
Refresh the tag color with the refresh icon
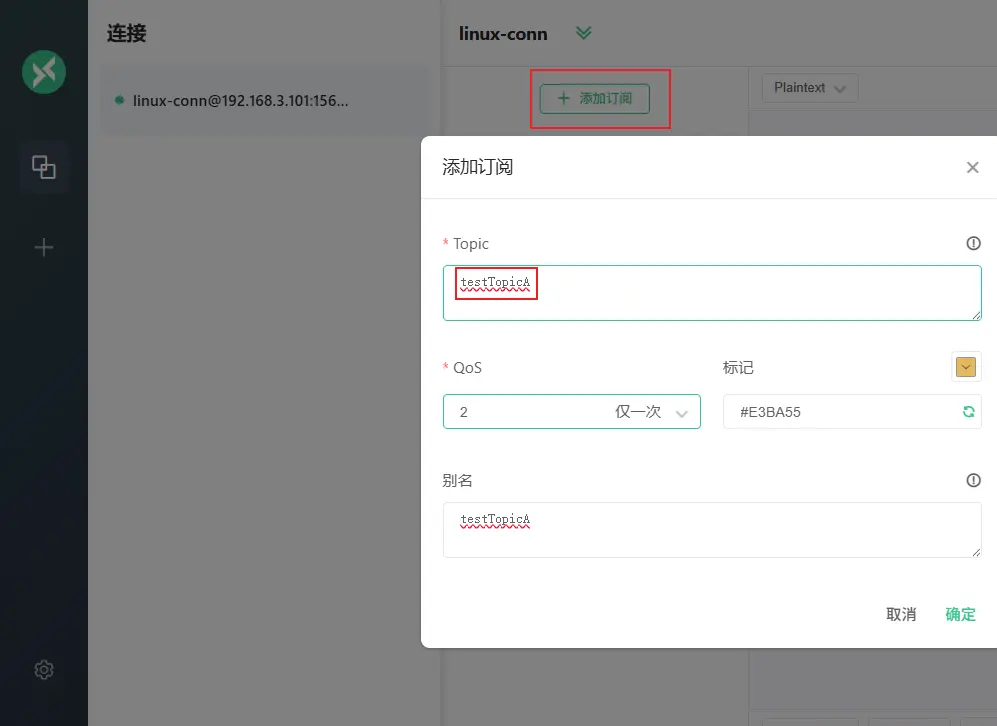[x=968, y=411]
